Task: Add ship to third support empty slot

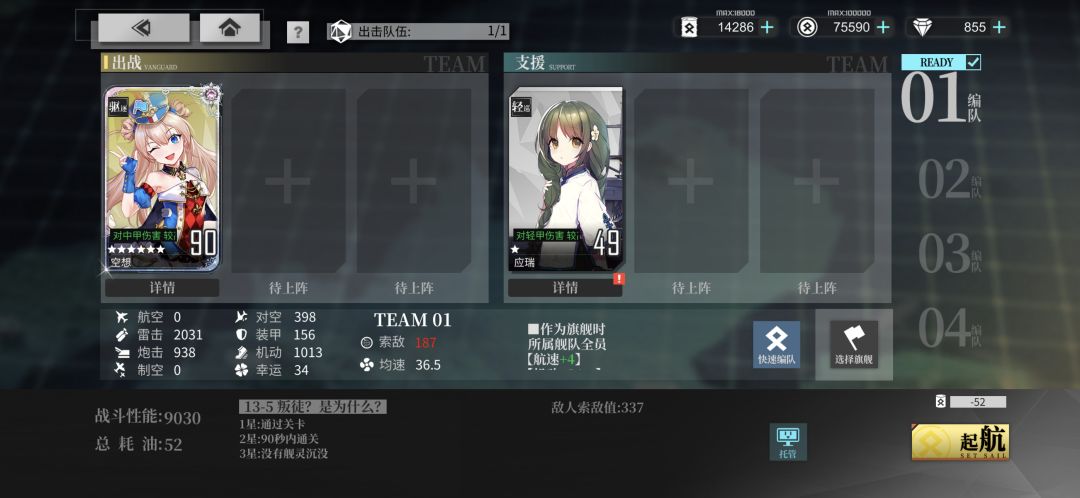Action: [x=817, y=181]
